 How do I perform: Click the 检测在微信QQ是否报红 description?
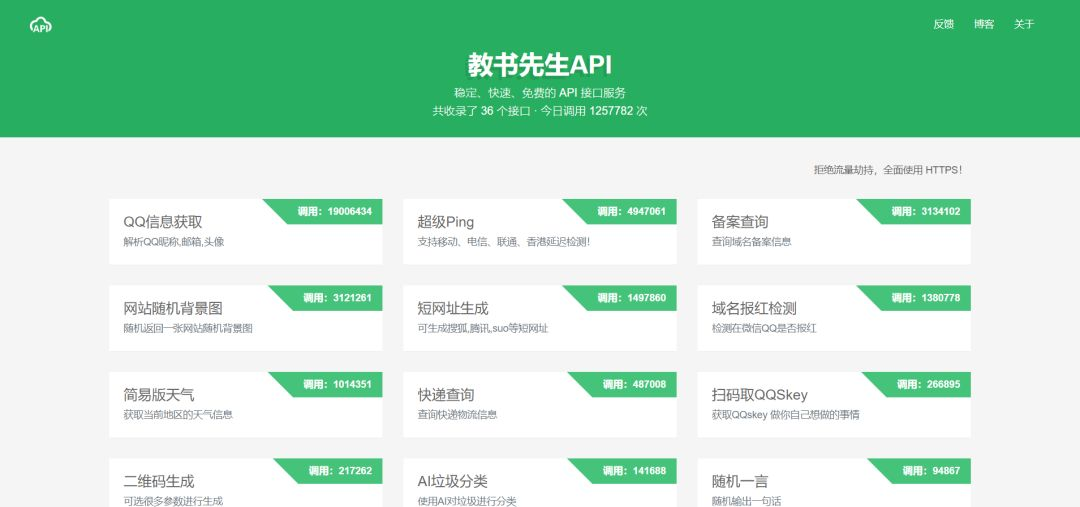[x=764, y=329]
